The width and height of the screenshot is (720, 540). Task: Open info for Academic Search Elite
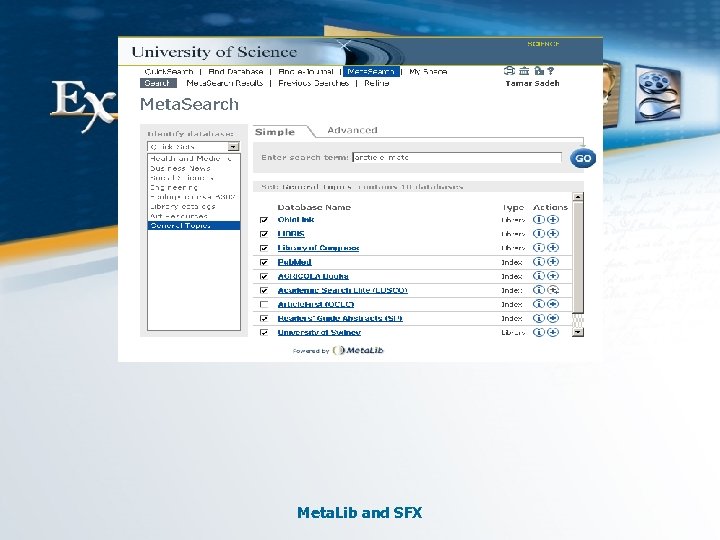[x=539, y=290]
